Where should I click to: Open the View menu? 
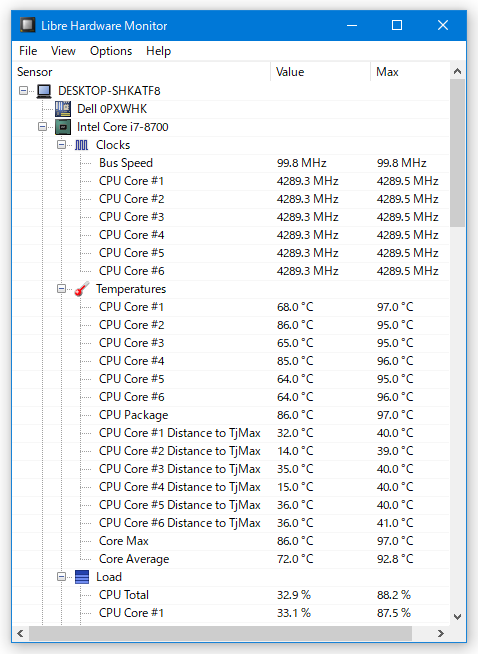tap(63, 51)
